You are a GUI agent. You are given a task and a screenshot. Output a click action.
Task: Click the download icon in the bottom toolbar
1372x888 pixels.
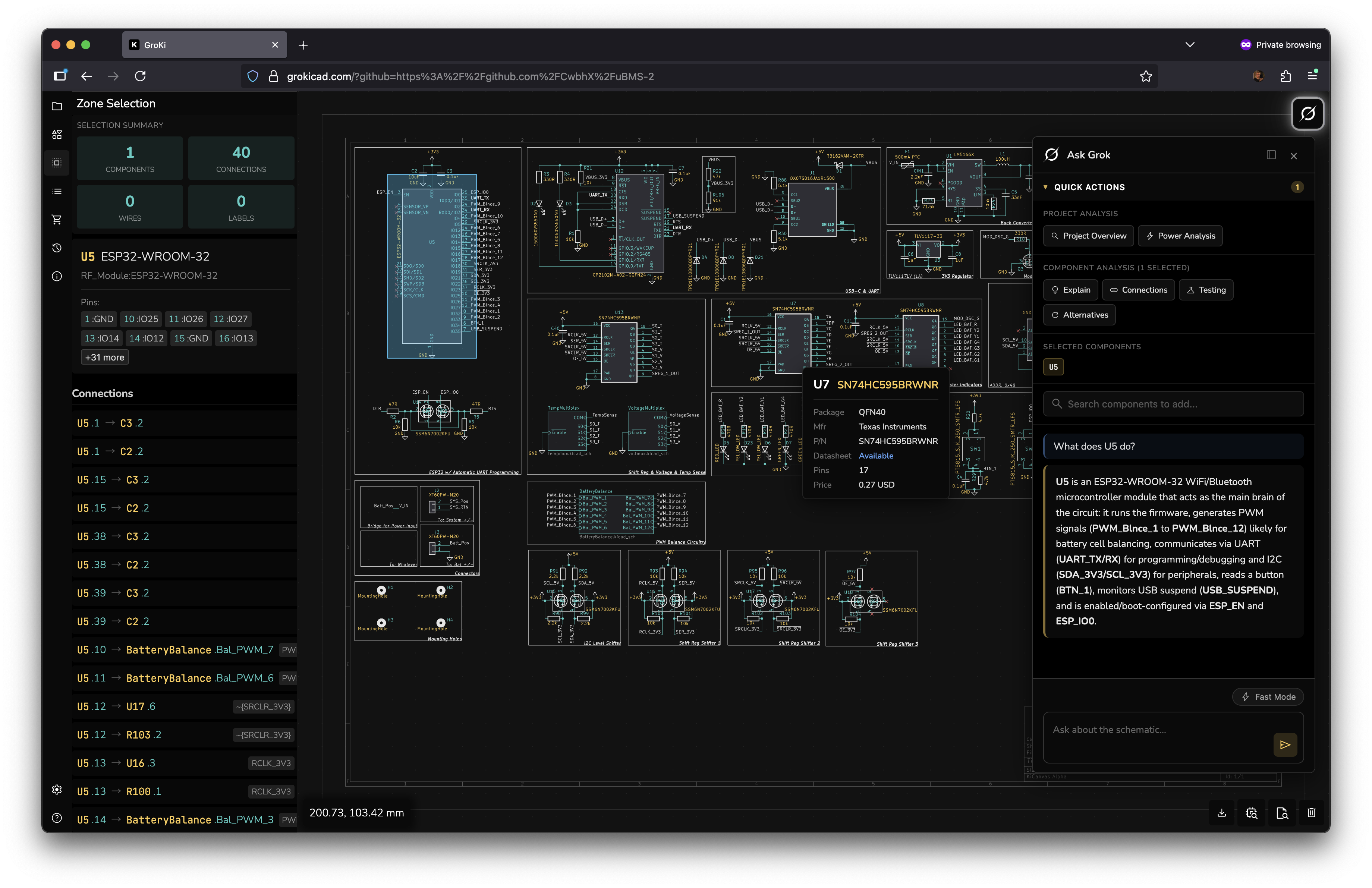click(x=1221, y=813)
